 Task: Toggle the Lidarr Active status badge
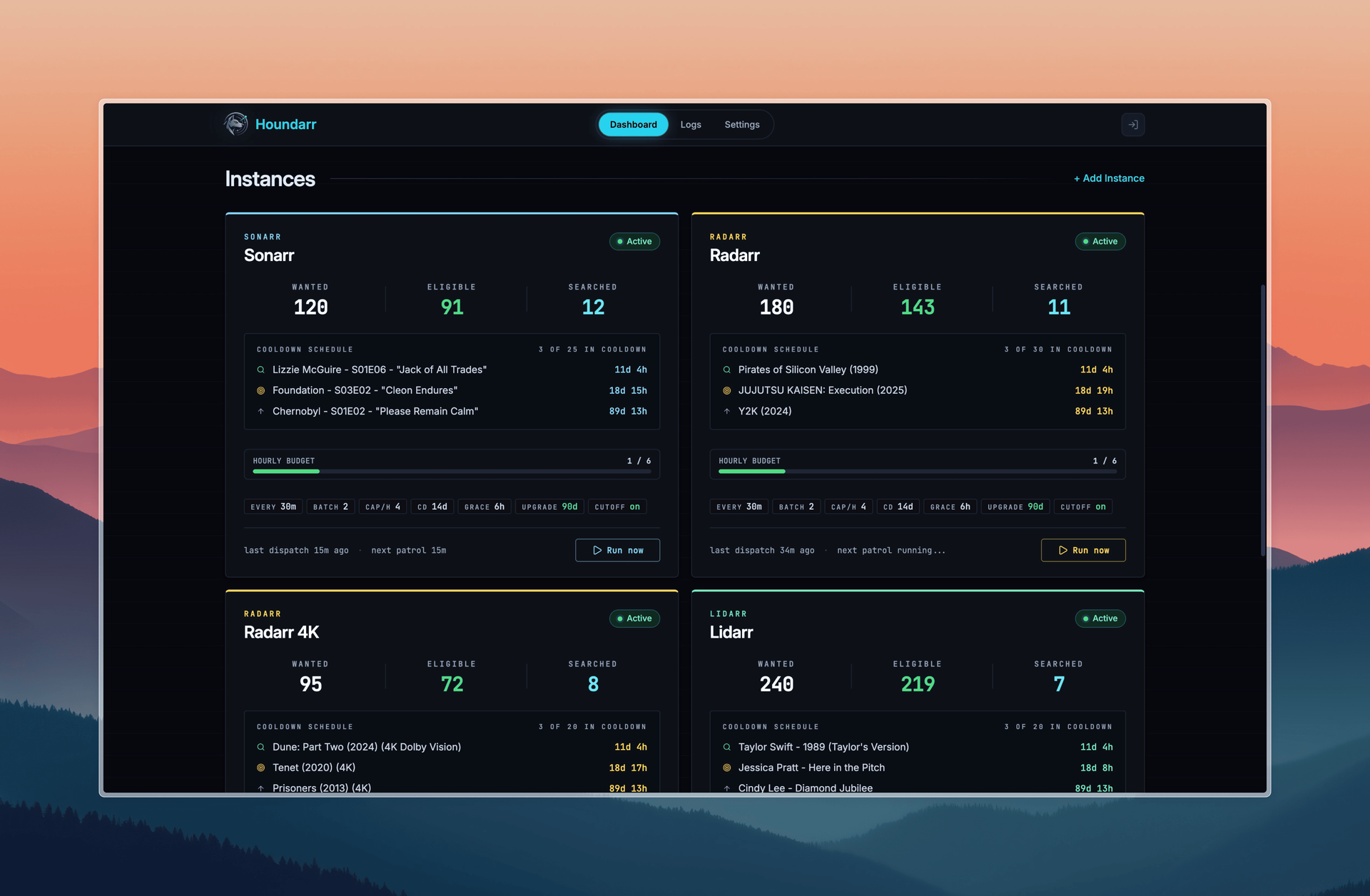(x=1100, y=618)
